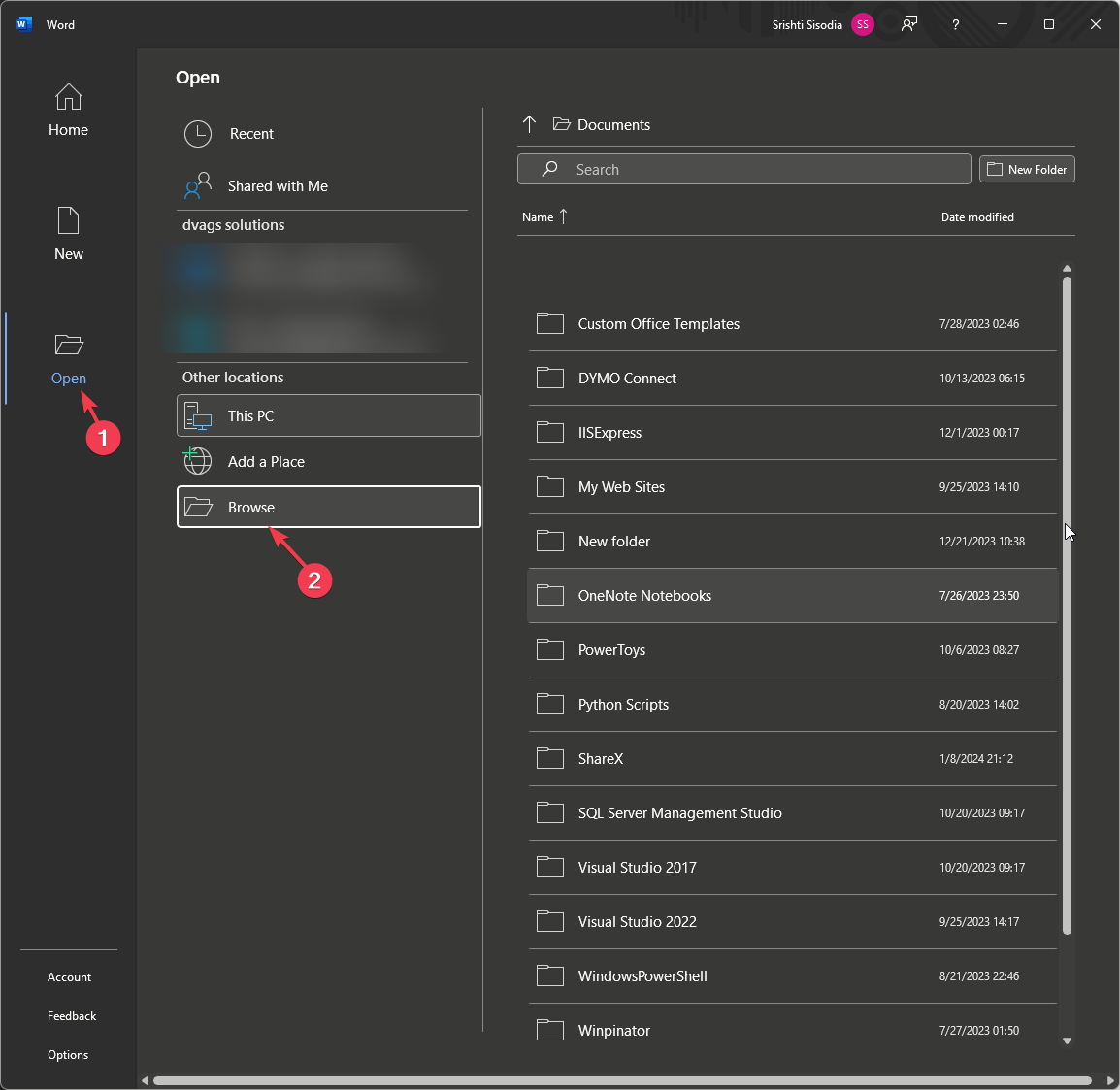Click the Documents folder icon in breadcrumb
The height and width of the screenshot is (1090, 1120).
tap(561, 124)
